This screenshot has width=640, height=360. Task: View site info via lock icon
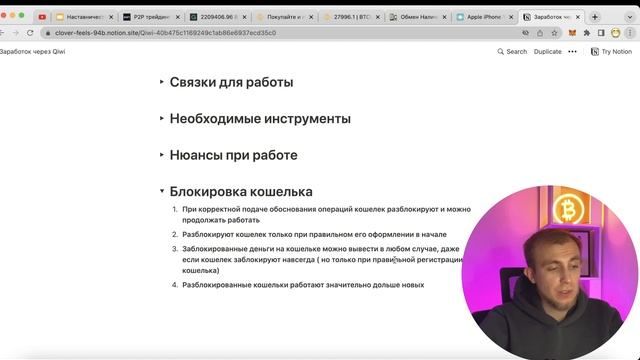[x=48, y=33]
